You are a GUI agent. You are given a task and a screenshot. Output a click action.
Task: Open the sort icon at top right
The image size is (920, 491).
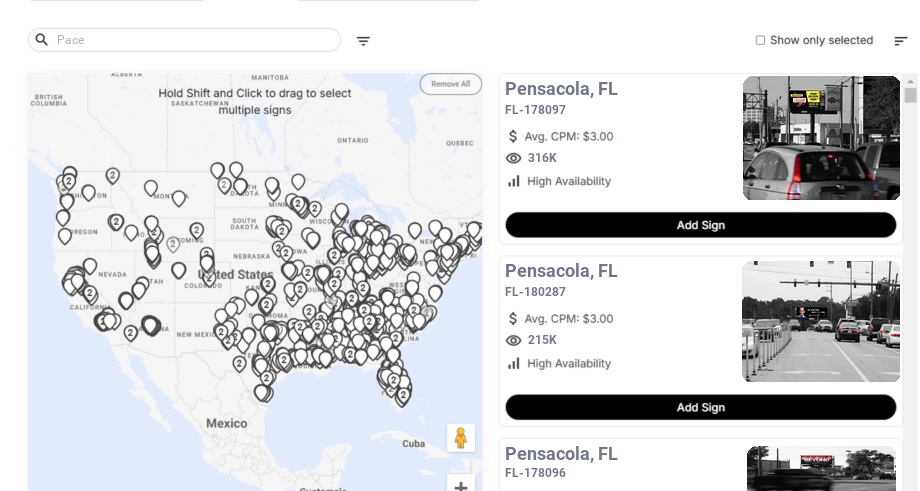click(x=900, y=41)
